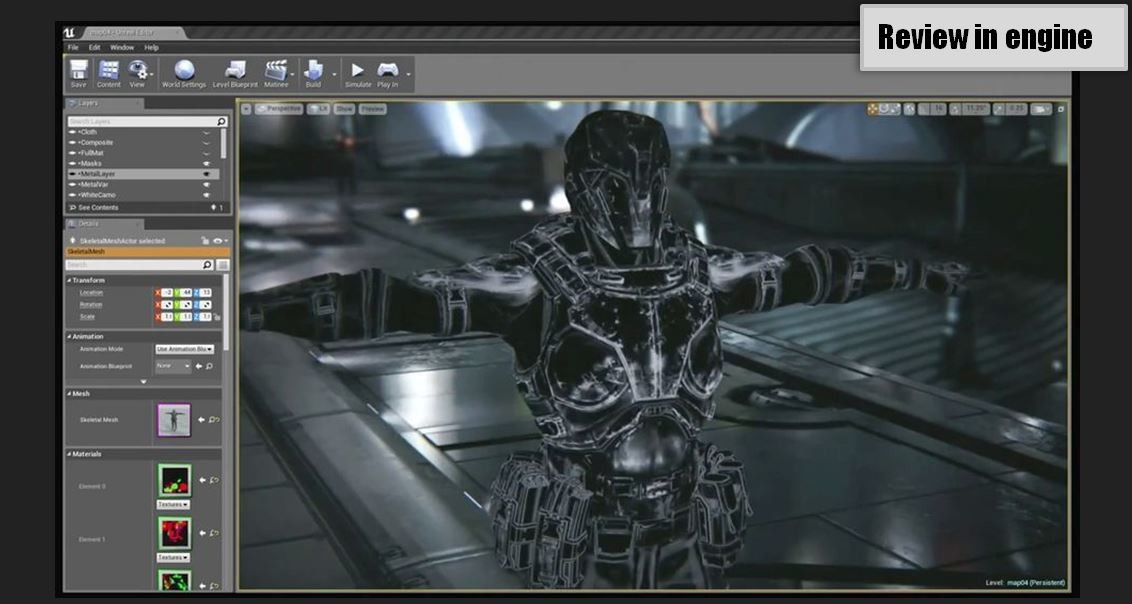Open World Settings from the toolbar
Image resolution: width=1132 pixels, height=604 pixels.
pyautogui.click(x=184, y=70)
